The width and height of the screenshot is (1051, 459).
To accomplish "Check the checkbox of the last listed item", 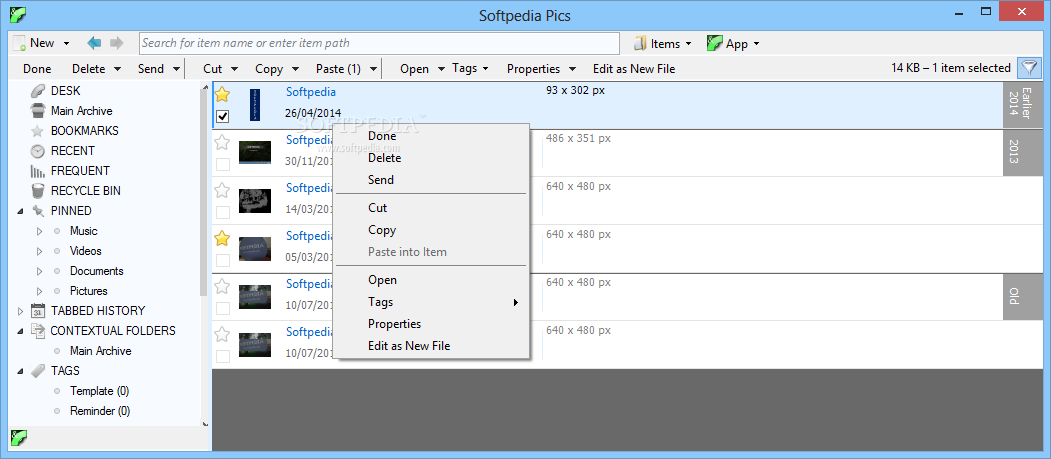I will coord(223,356).
